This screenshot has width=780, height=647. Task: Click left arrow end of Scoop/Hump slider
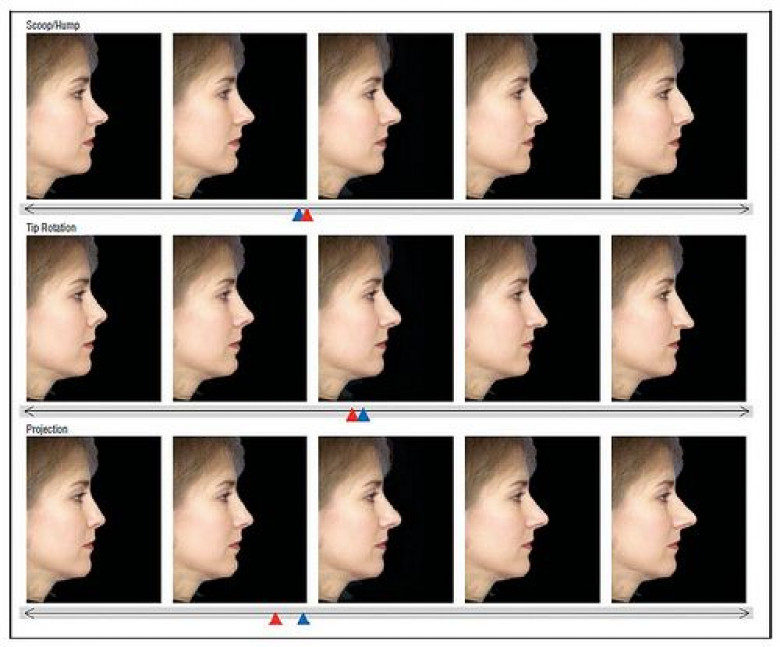click(x=27, y=208)
